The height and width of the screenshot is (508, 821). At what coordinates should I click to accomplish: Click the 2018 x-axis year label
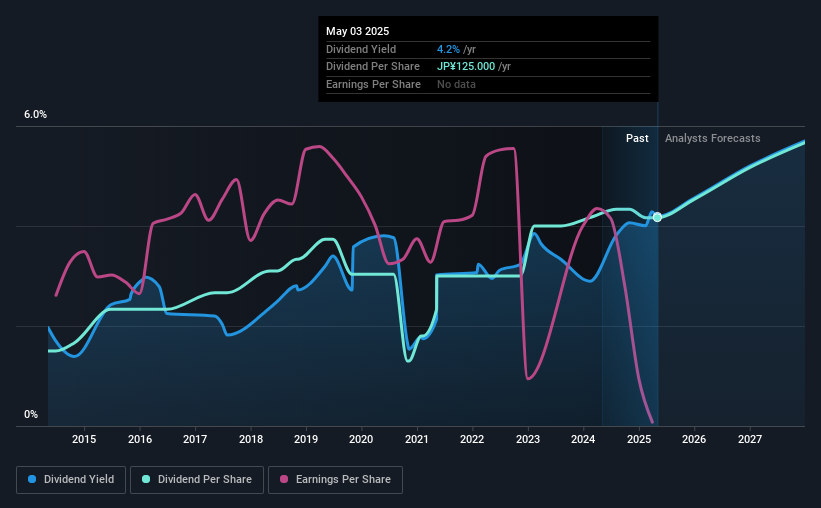251,439
